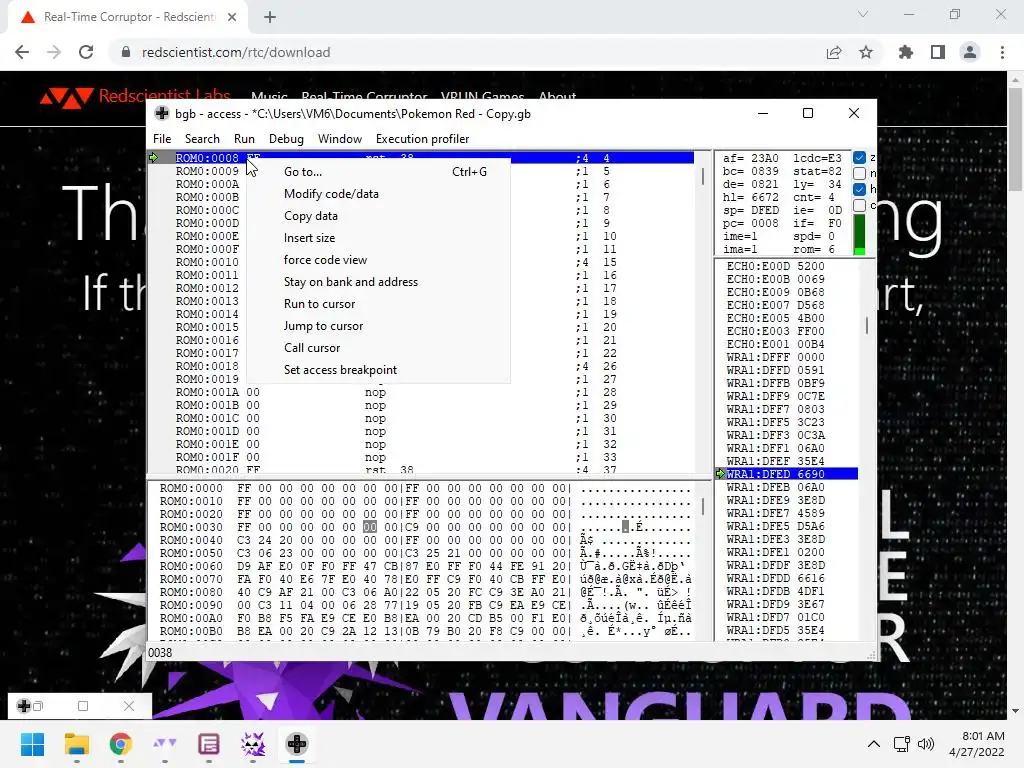Viewport: 1024px width, 768px height.
Task: Open the Chrome extensions puzzle icon
Action: [x=906, y=52]
